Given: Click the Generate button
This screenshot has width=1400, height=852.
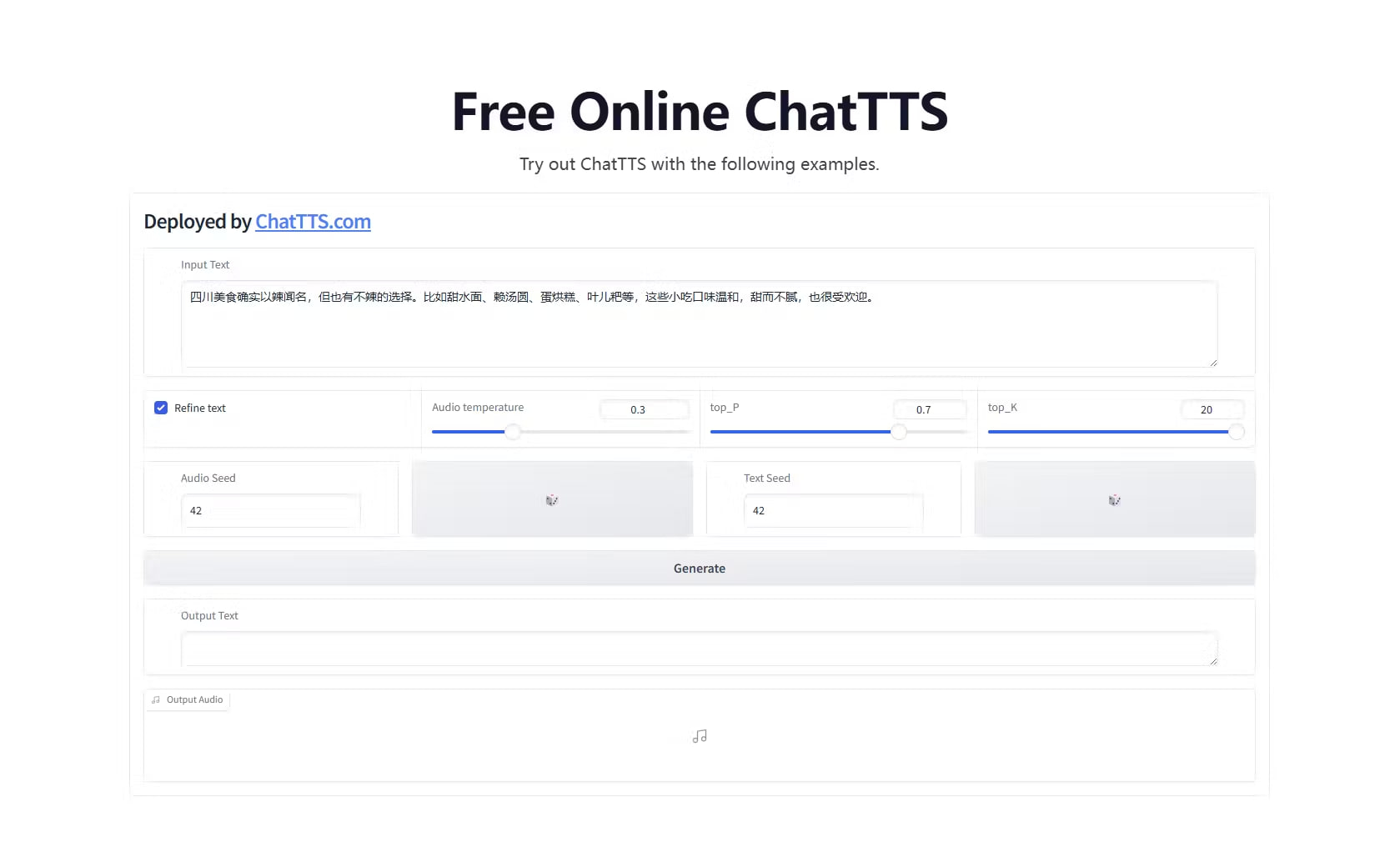Looking at the screenshot, I should click(x=700, y=569).
